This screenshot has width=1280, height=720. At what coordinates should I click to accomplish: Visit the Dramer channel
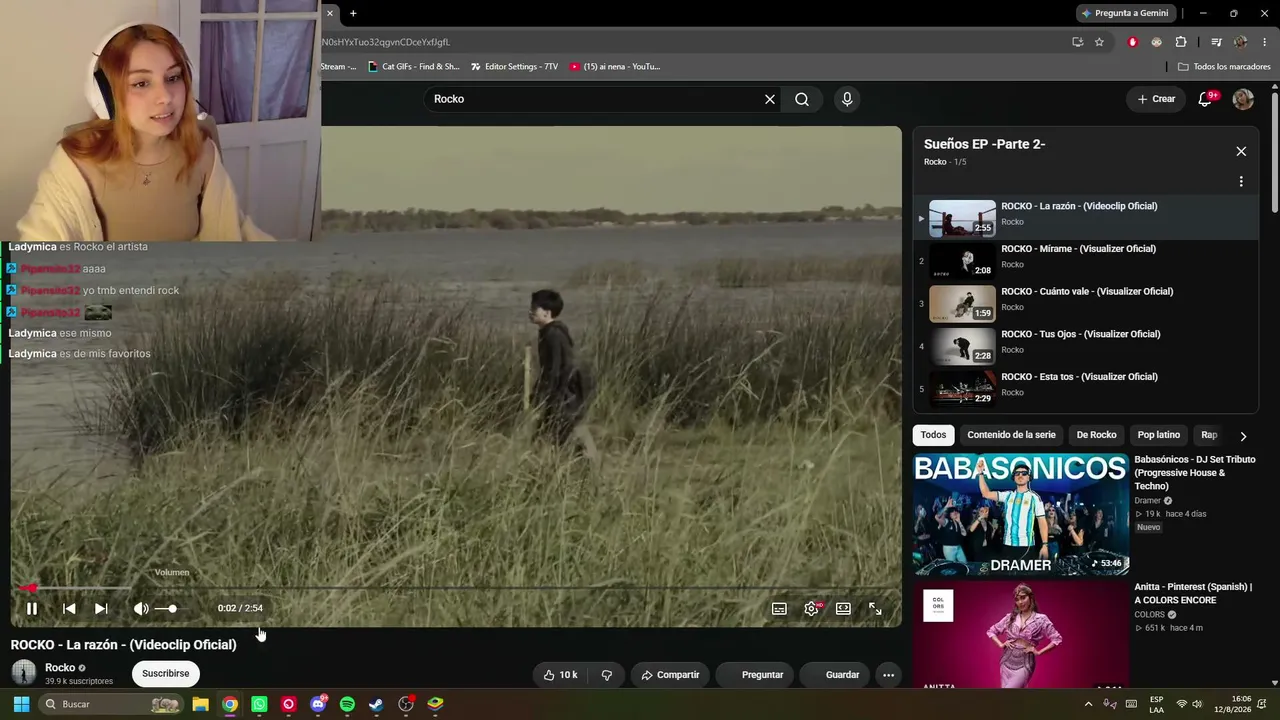pos(1147,501)
